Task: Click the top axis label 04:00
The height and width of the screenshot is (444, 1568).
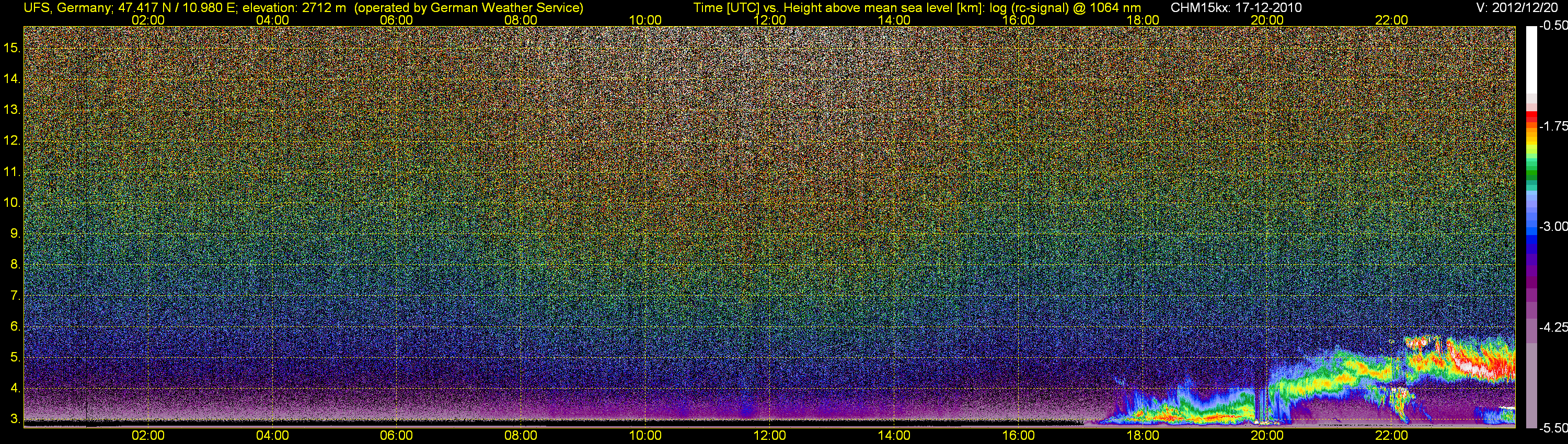Action: 272,20
